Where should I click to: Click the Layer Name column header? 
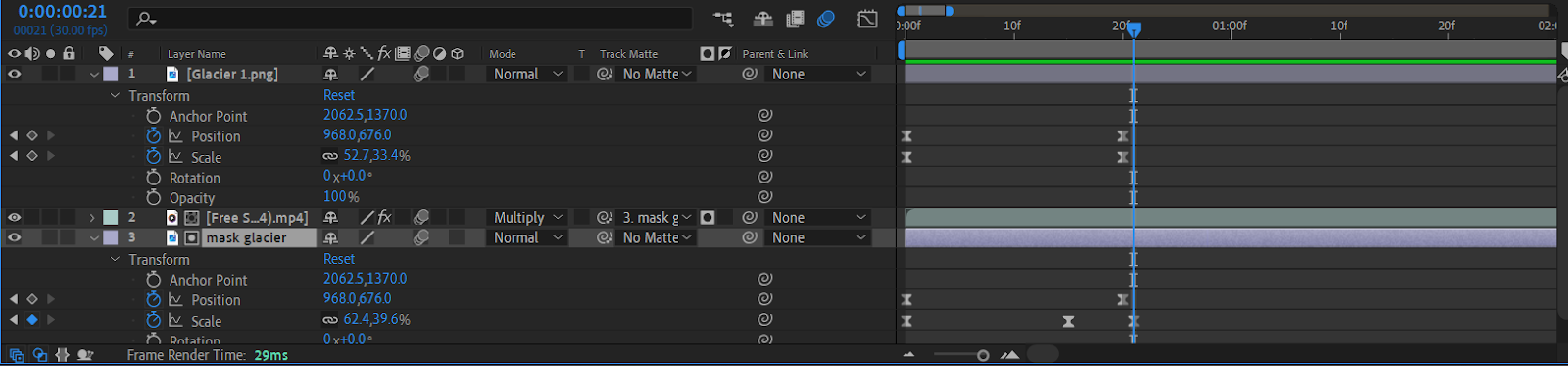pos(197,54)
